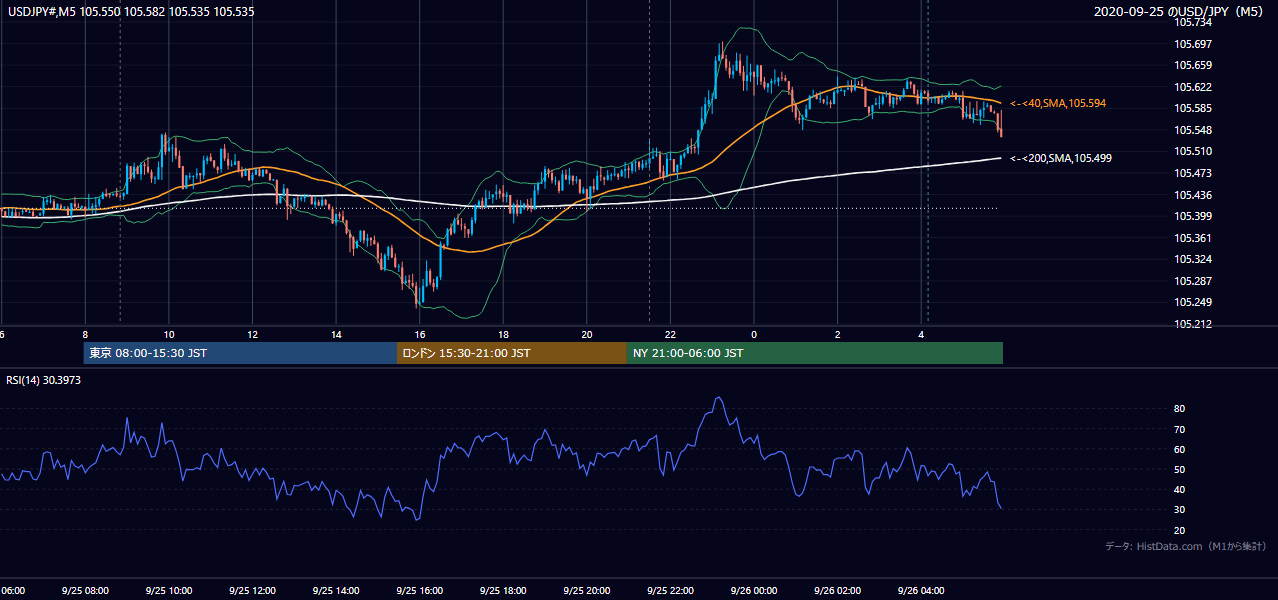The image size is (1278, 600).
Task: Click the 105.249 price axis label
Action: [x=1194, y=303]
